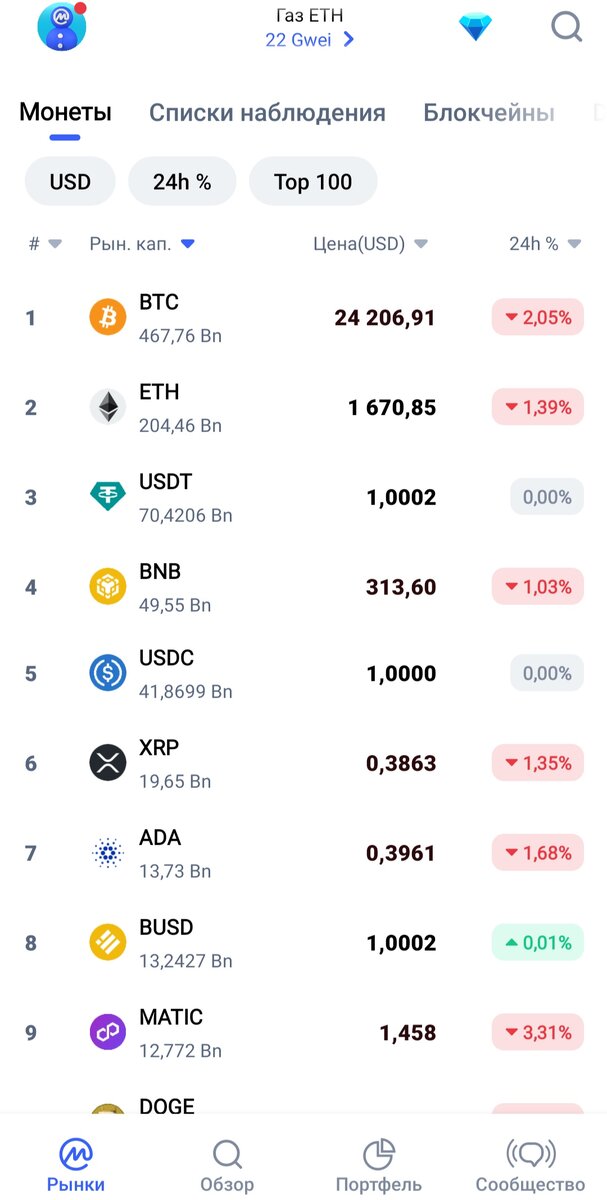Tap BTC's red 2,05% change badge

pos(538,318)
